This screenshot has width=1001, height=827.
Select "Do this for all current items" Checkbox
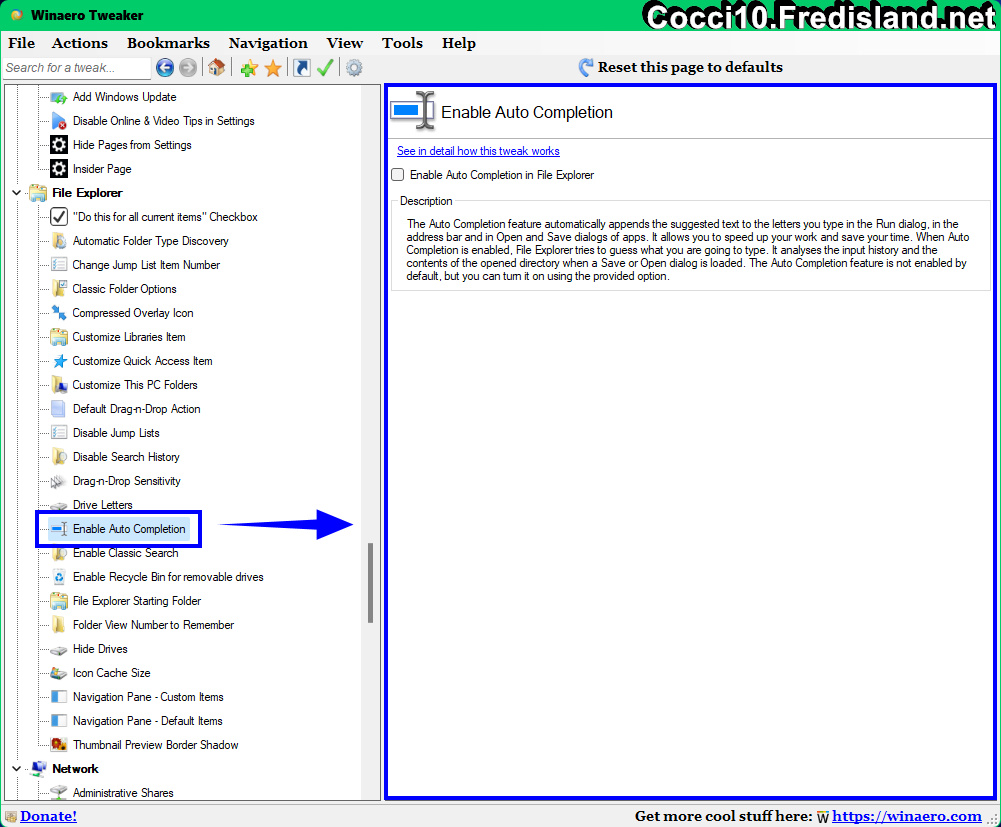coord(165,217)
